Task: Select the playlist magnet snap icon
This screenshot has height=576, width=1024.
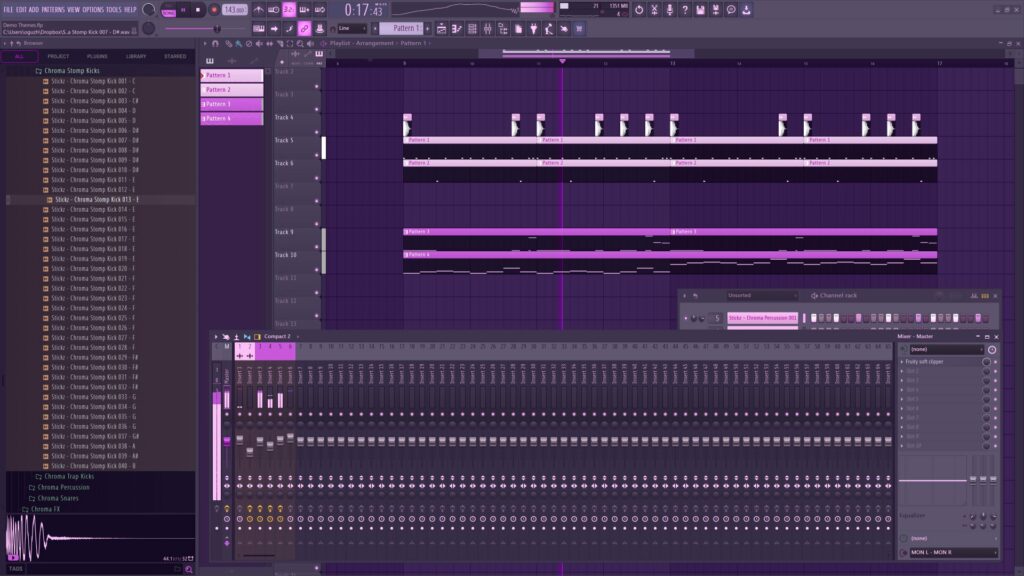Action: pos(216,44)
